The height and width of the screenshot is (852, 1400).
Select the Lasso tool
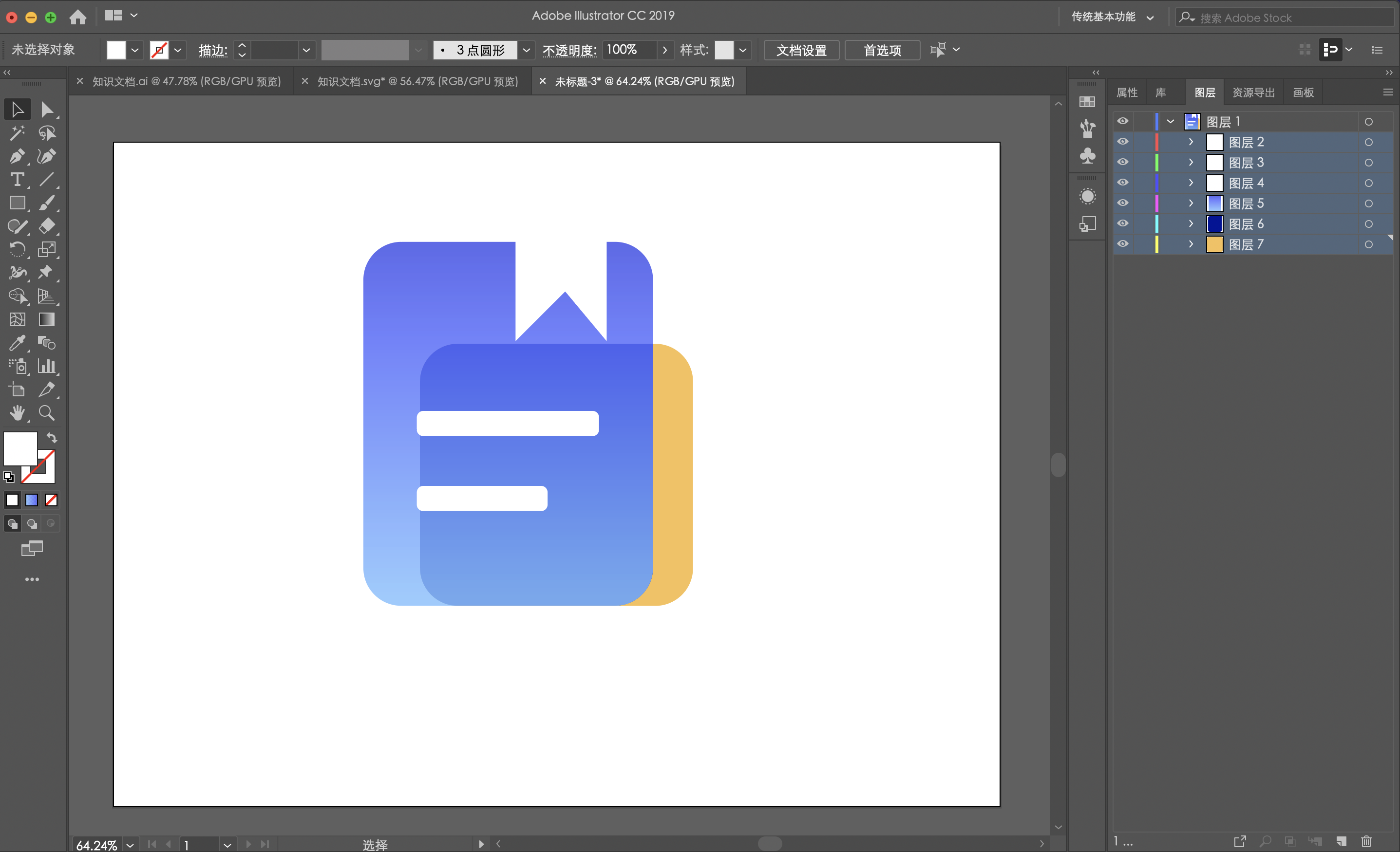pos(47,132)
